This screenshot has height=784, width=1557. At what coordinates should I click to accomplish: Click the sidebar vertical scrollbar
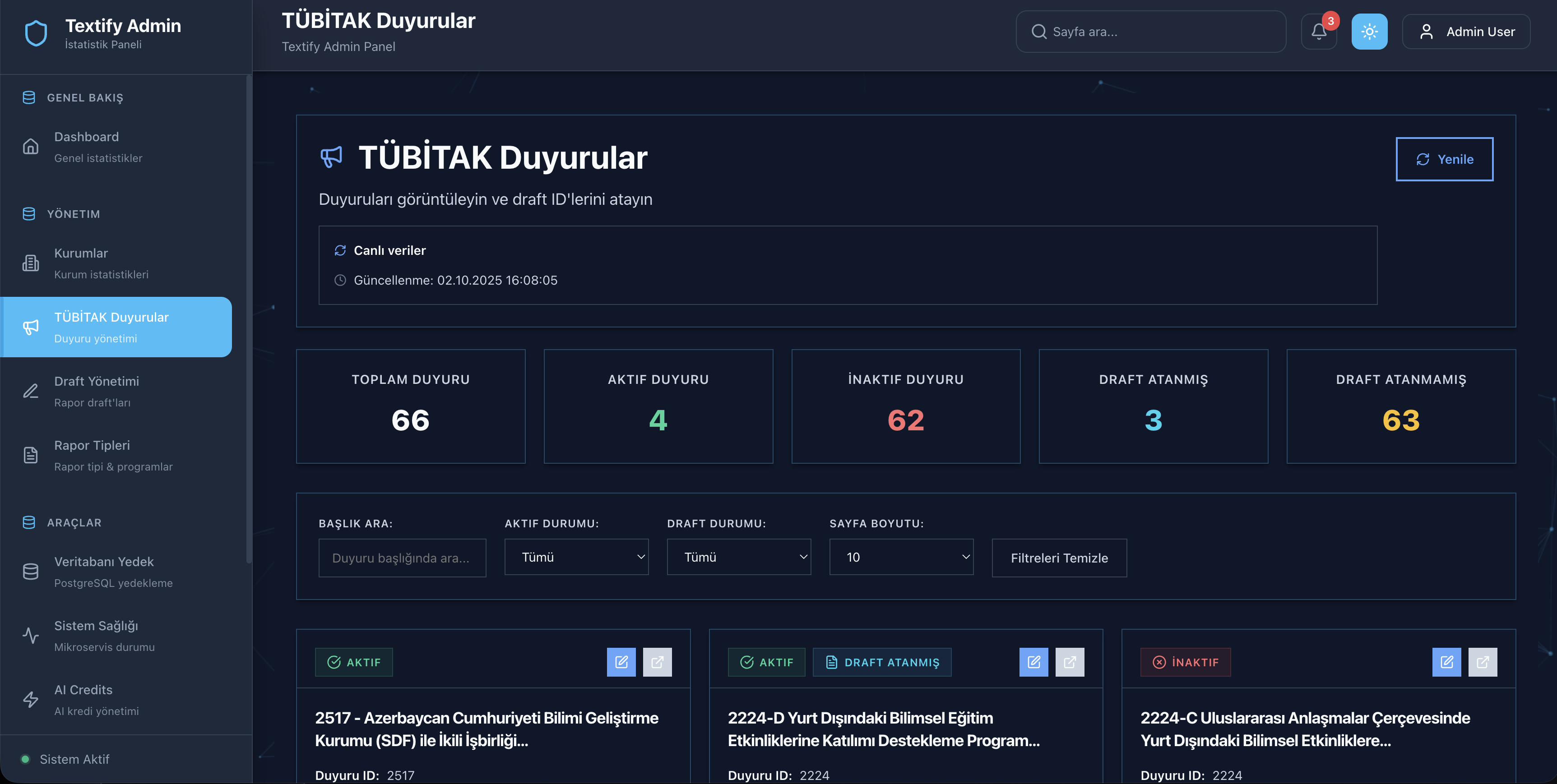pyautogui.click(x=248, y=320)
